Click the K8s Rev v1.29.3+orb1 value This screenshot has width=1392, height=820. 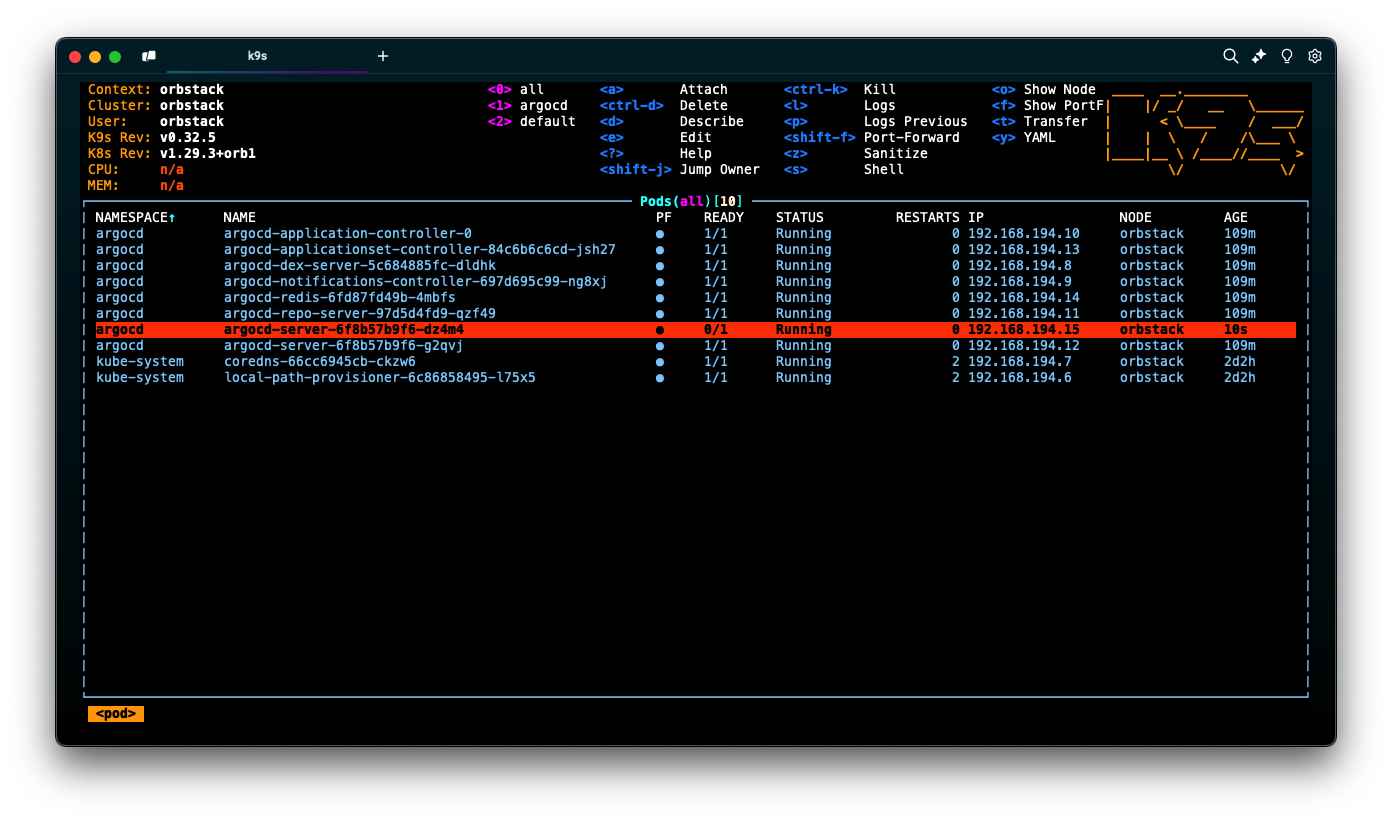[208, 154]
